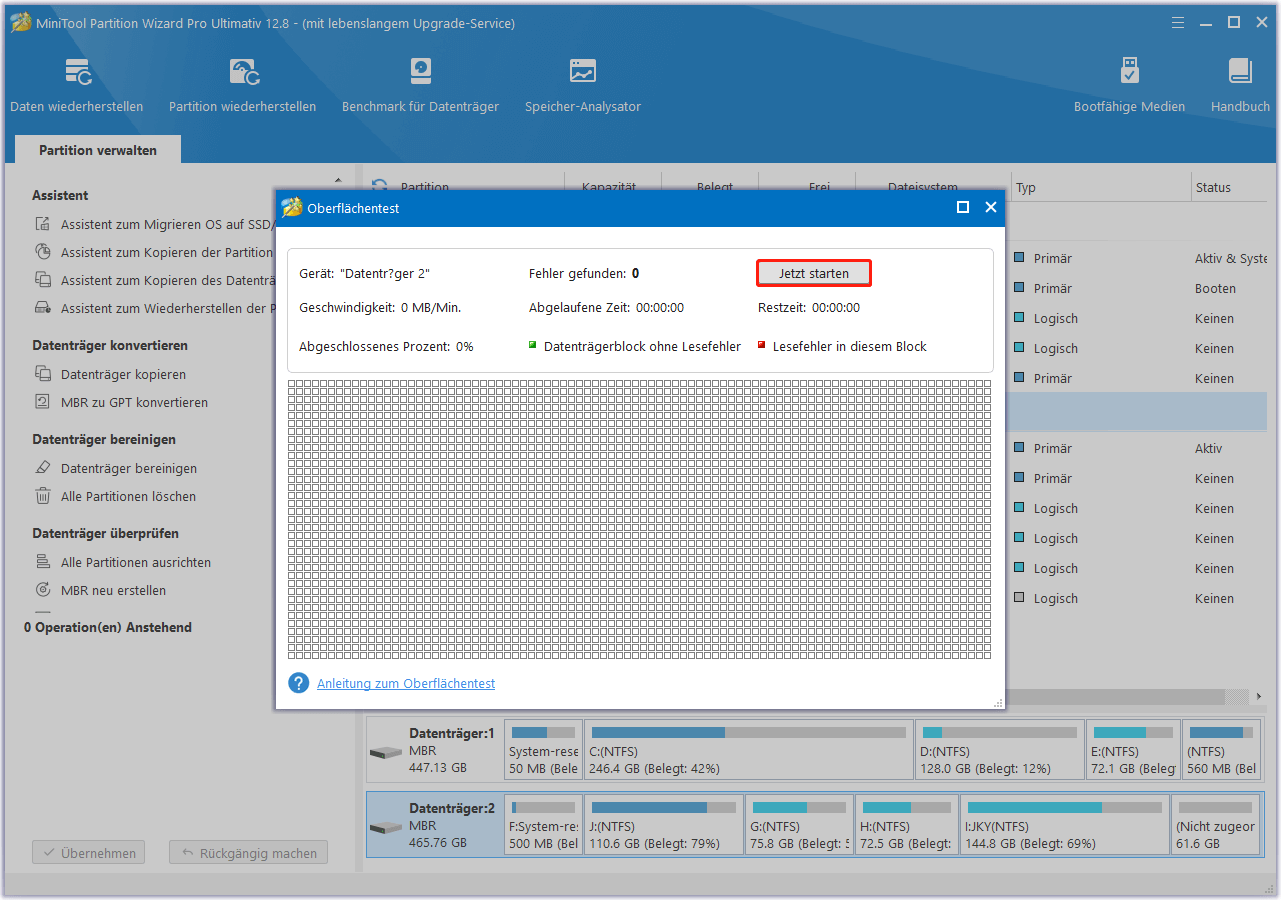Select C:(NTFS) partition block

pos(748,750)
